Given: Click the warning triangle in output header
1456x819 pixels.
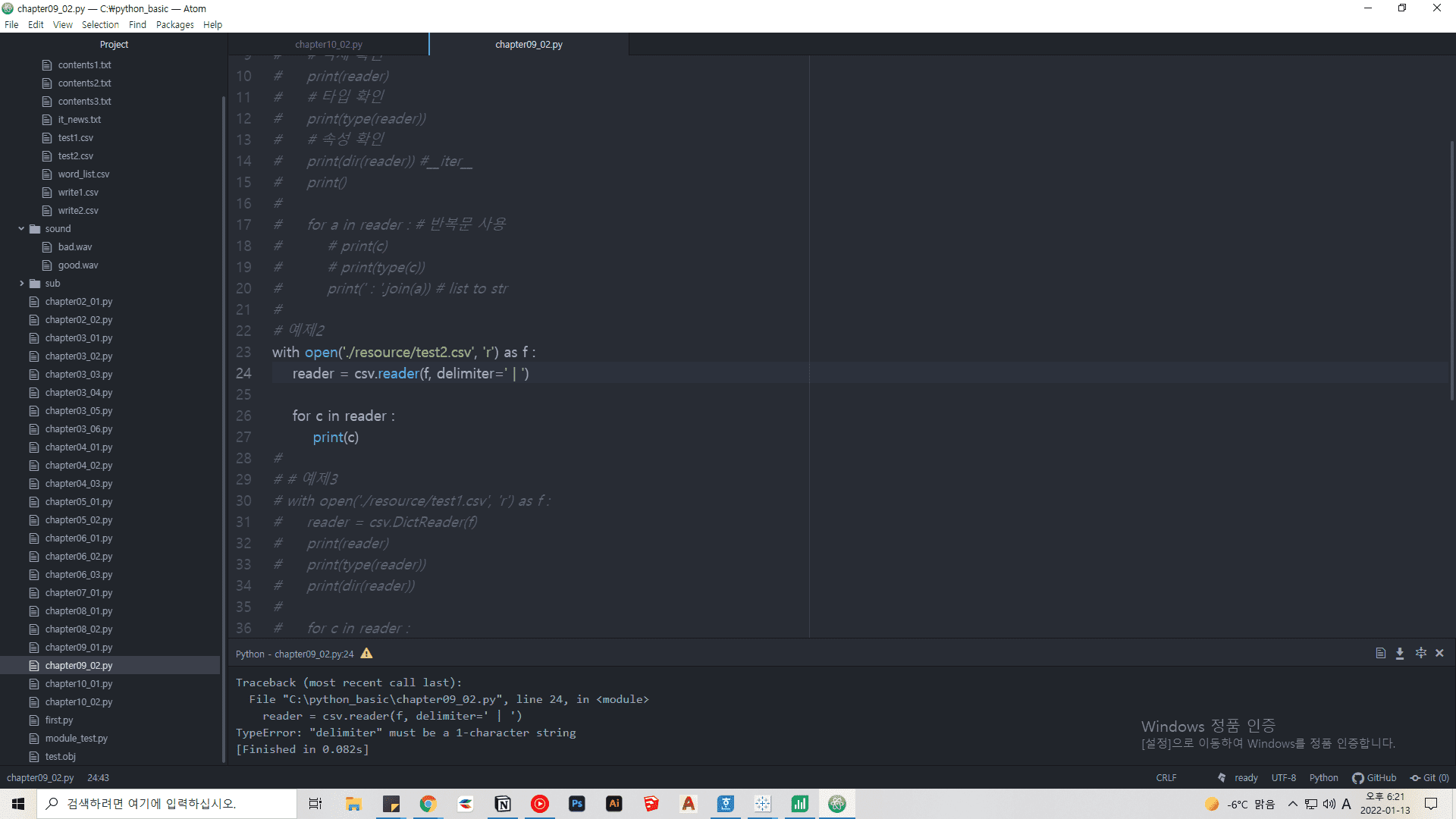Looking at the screenshot, I should click(366, 653).
